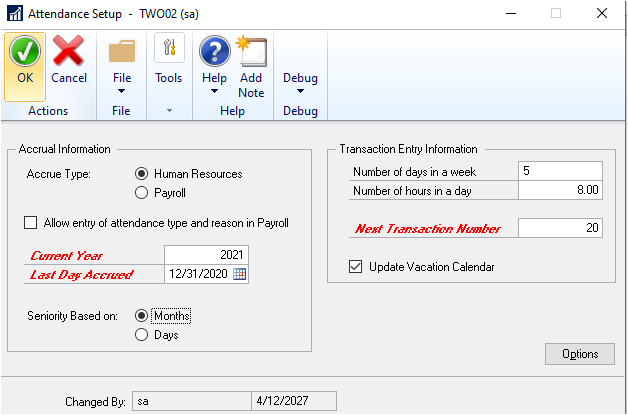Click the Actions group label
This screenshot has width=628, height=415.
pos(48,111)
